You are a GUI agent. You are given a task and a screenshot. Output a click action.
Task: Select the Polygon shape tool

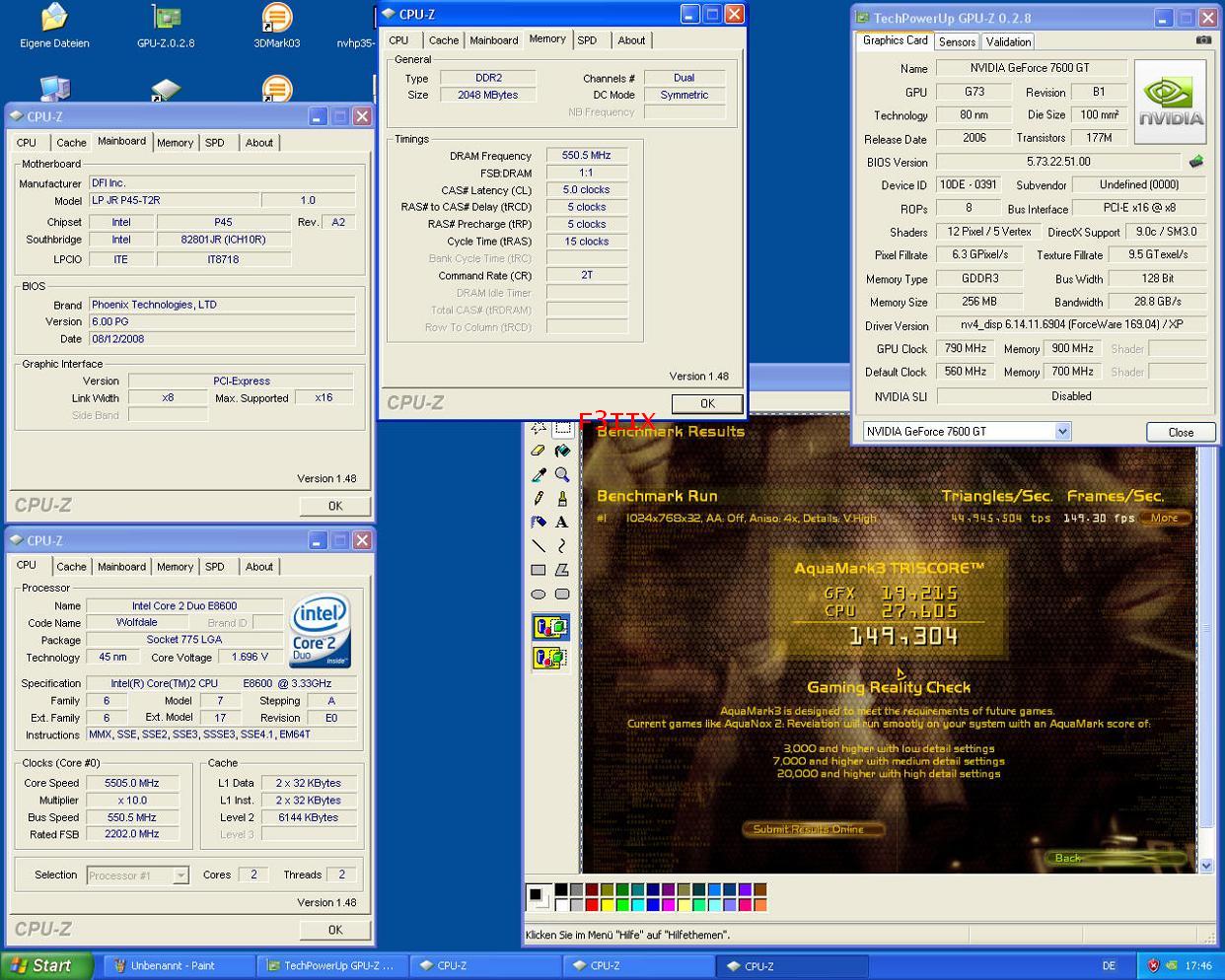click(x=562, y=570)
